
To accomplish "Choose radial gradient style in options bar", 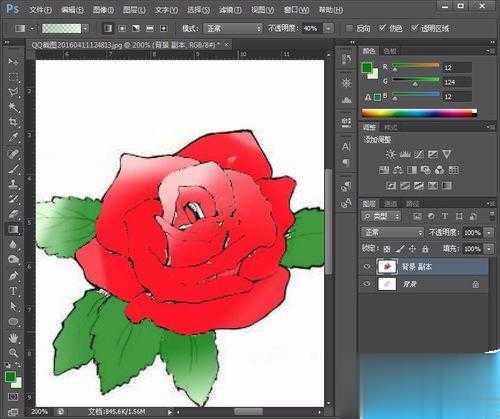I will pos(122,28).
